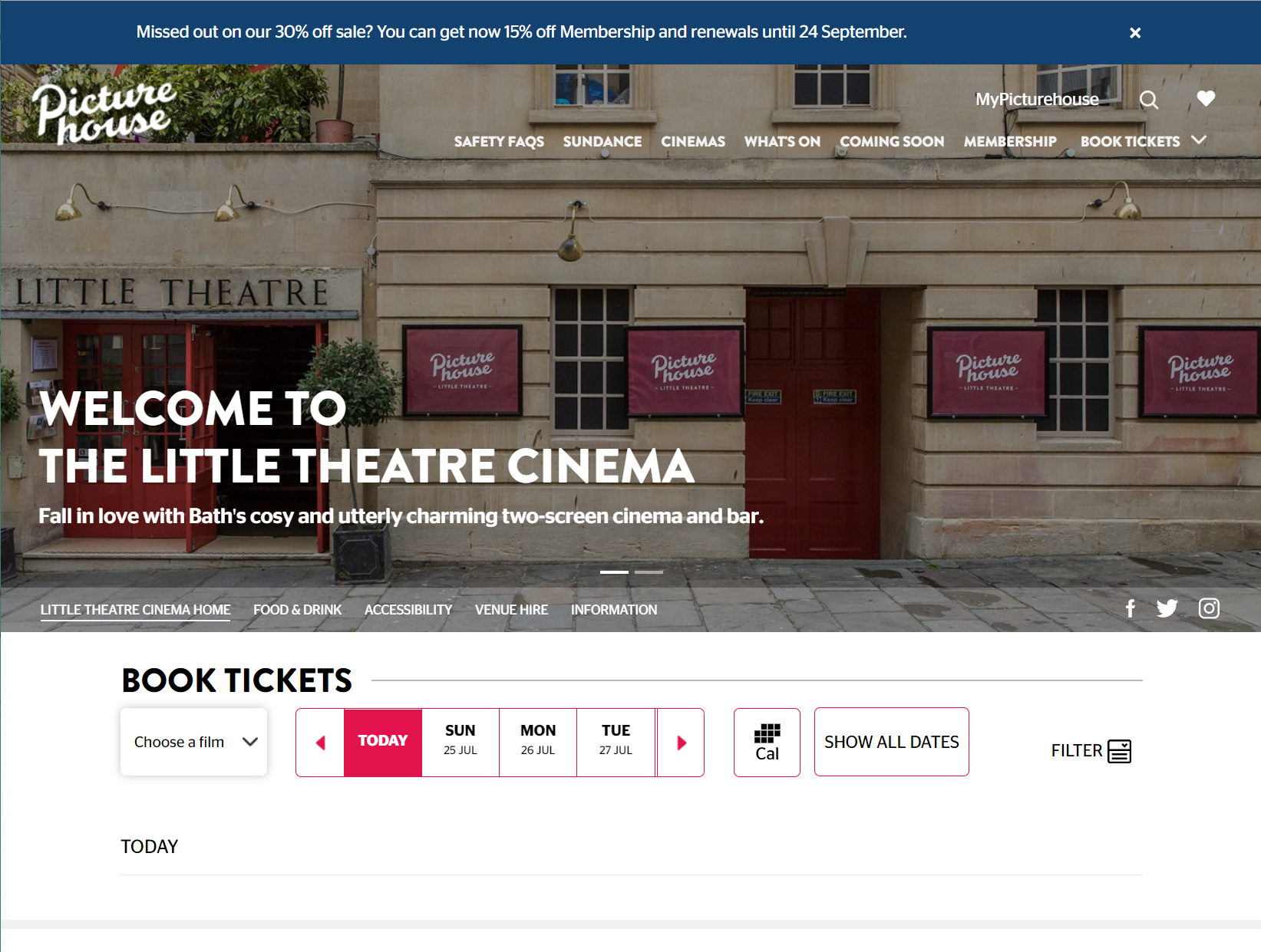Click the 15% off Membership banner text

point(522,32)
